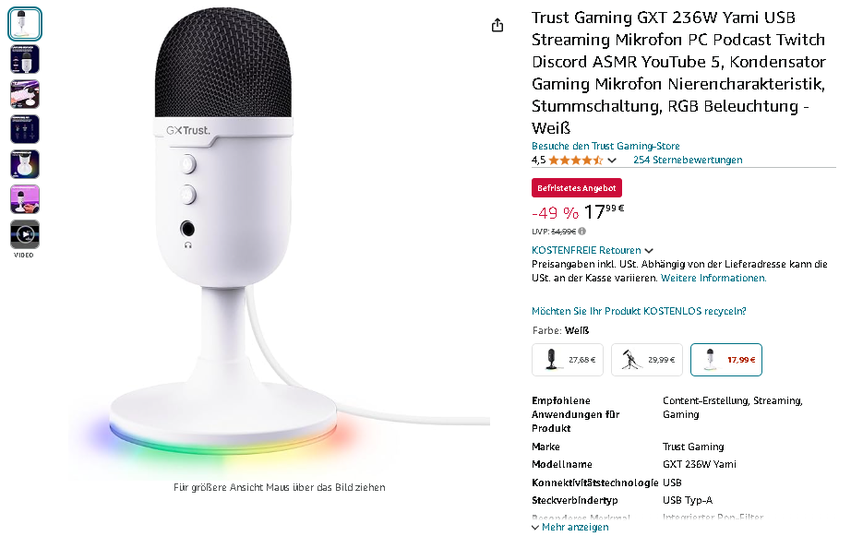Click the star rating icons
Screen dimensions: 850x536
pos(576,160)
